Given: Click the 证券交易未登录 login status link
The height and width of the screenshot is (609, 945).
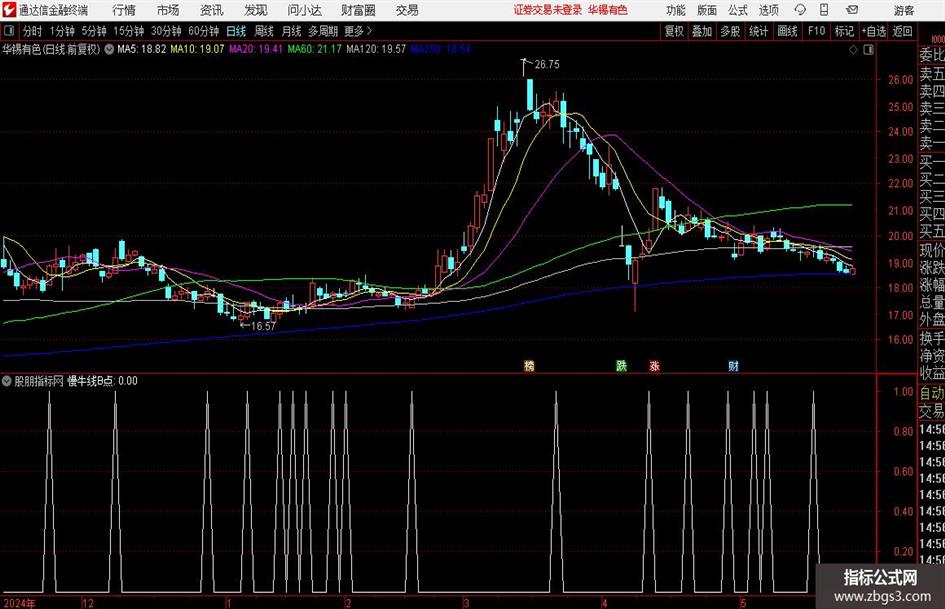Looking at the screenshot, I should click(548, 10).
